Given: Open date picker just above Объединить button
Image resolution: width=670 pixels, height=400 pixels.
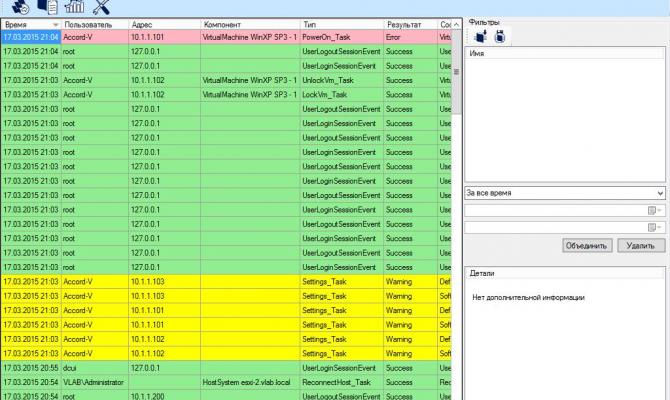Looking at the screenshot, I should pyautogui.click(x=653, y=227).
